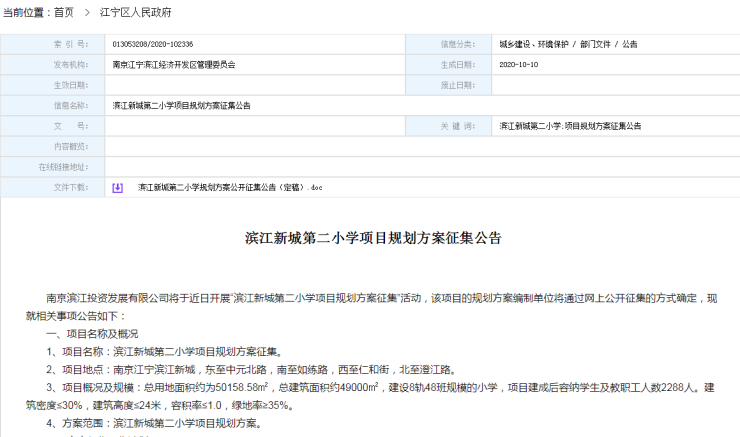This screenshot has height=437, width=740.
Task: Click the 索引号 label
Action: click(x=71, y=44)
